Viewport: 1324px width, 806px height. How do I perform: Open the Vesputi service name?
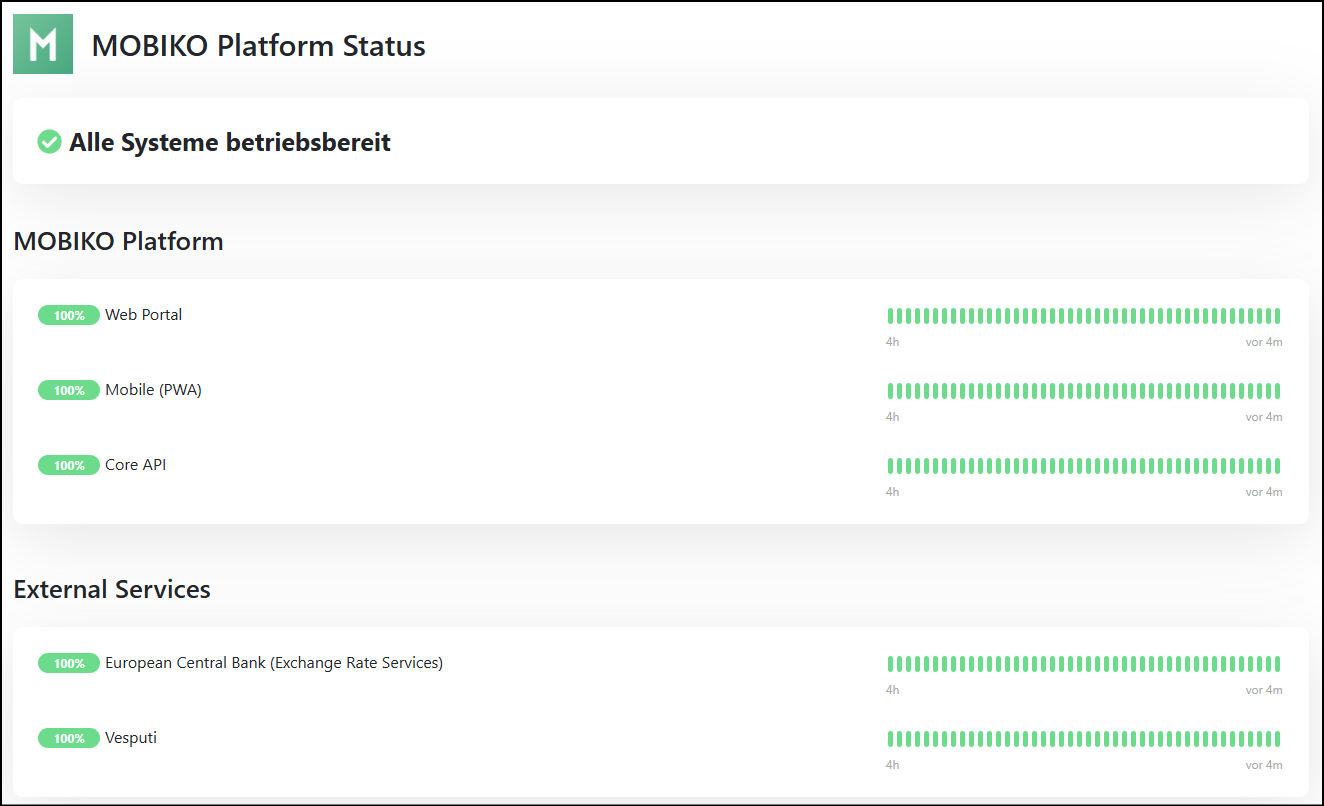(131, 738)
